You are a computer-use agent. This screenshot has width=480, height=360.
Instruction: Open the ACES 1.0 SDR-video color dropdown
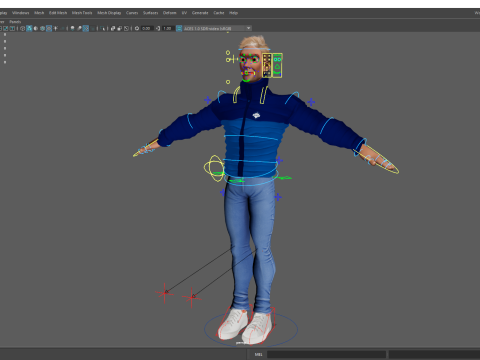[x=217, y=28]
